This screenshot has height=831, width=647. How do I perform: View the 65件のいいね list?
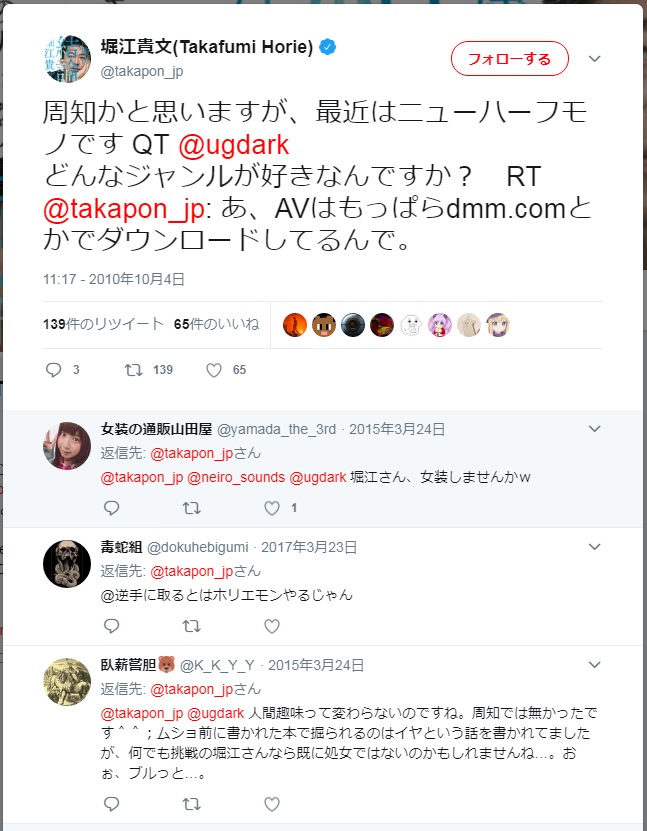tap(216, 324)
